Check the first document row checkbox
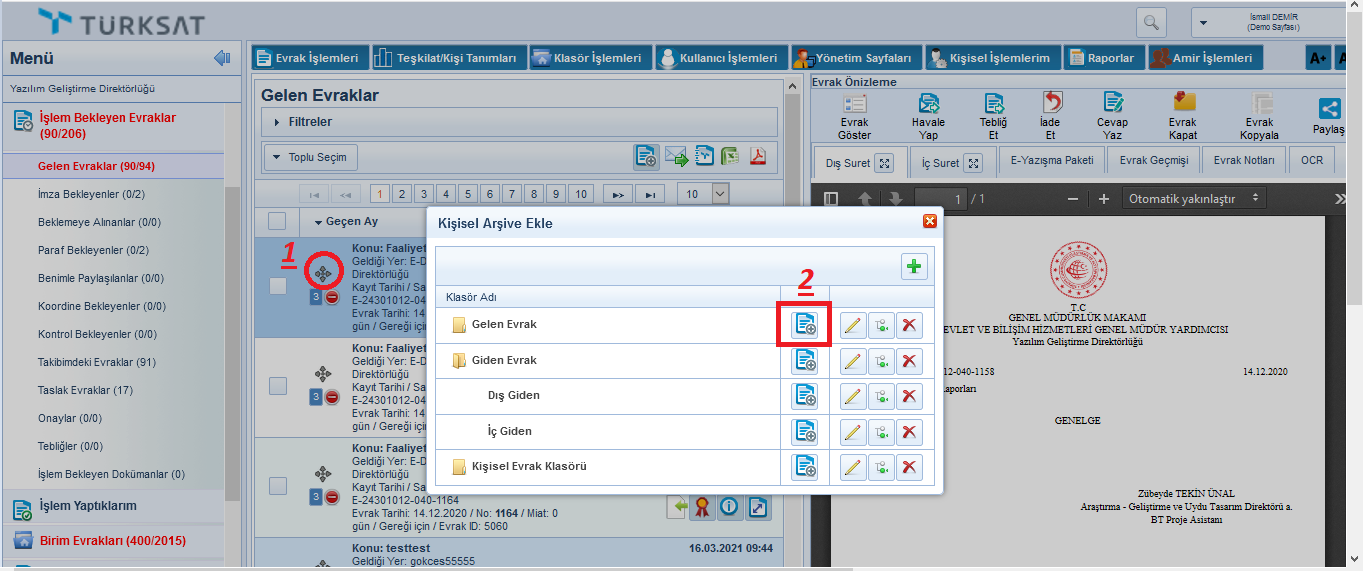Viewport: 1363px width, 571px height. 278,286
